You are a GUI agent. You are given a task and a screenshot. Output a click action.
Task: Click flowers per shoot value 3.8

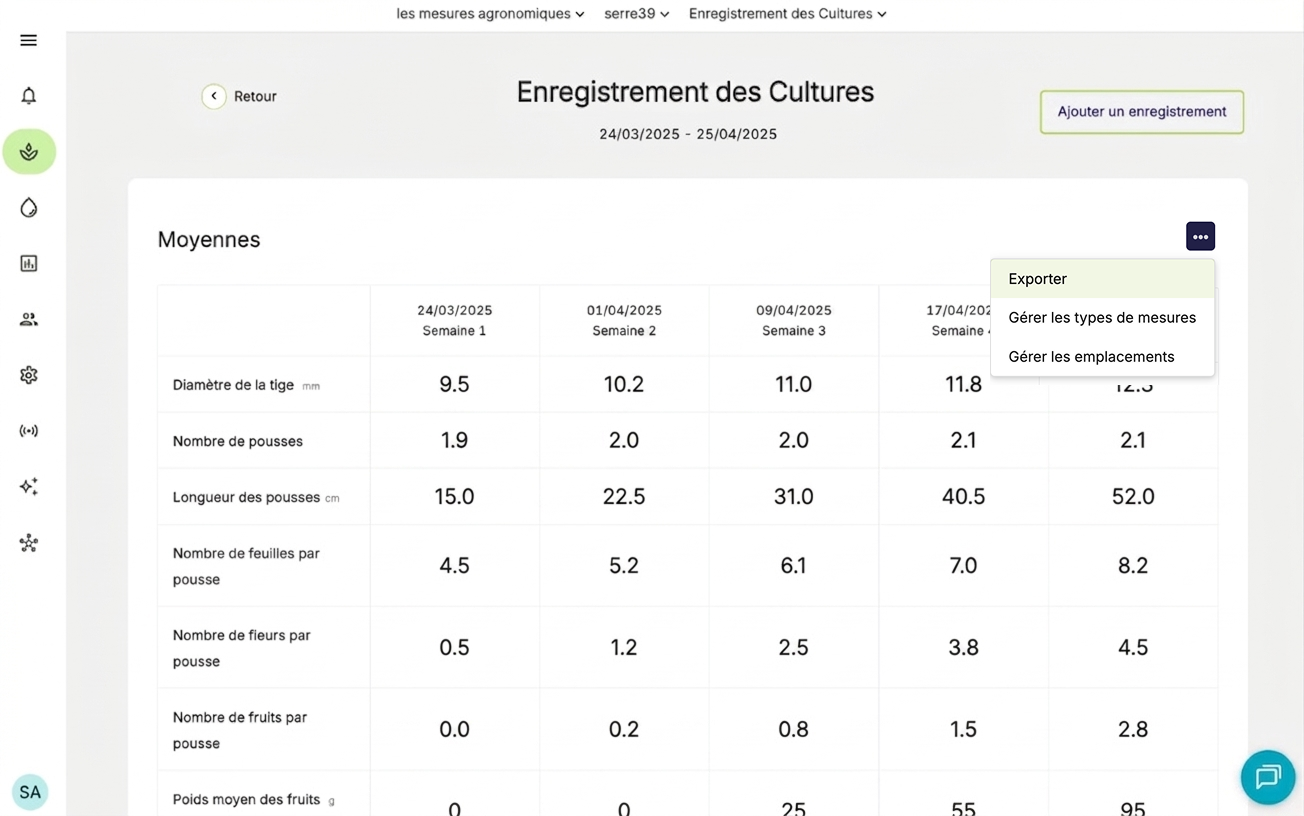(963, 648)
